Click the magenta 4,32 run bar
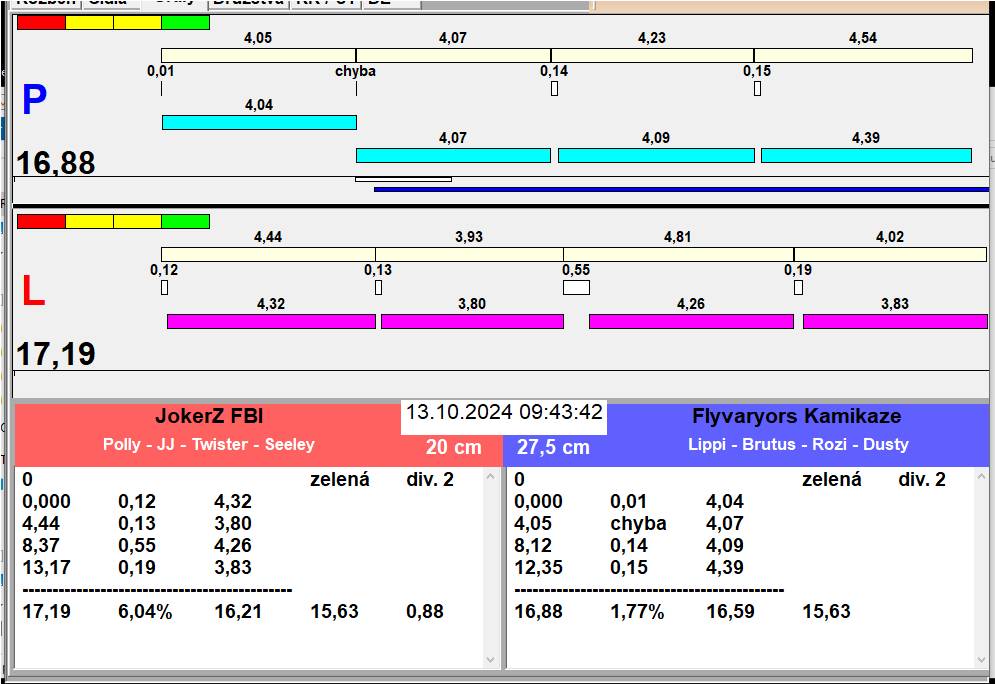Screen dimensions: 995x684 coord(271,321)
